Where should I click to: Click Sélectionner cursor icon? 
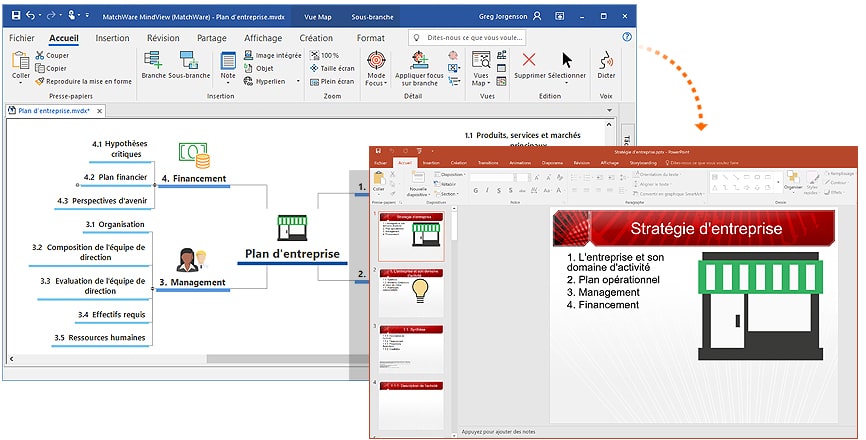click(x=567, y=60)
